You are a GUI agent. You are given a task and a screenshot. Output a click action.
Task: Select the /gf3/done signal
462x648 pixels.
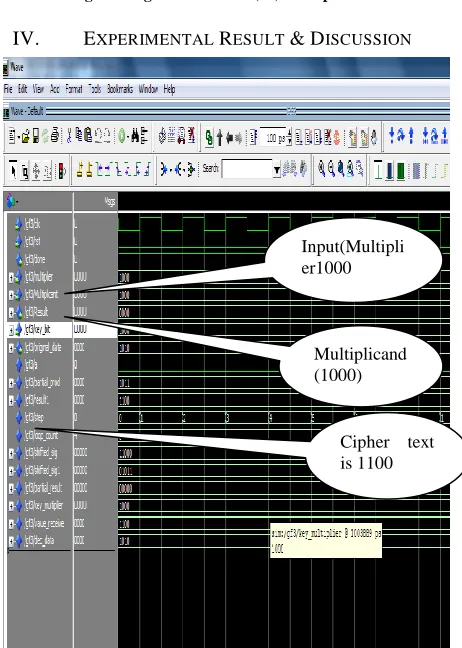pos(35,259)
